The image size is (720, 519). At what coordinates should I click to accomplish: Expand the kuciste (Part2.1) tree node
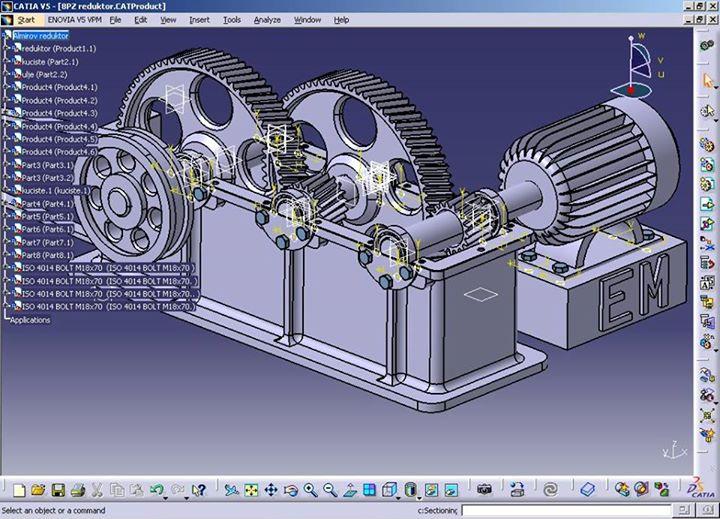coord(7,61)
